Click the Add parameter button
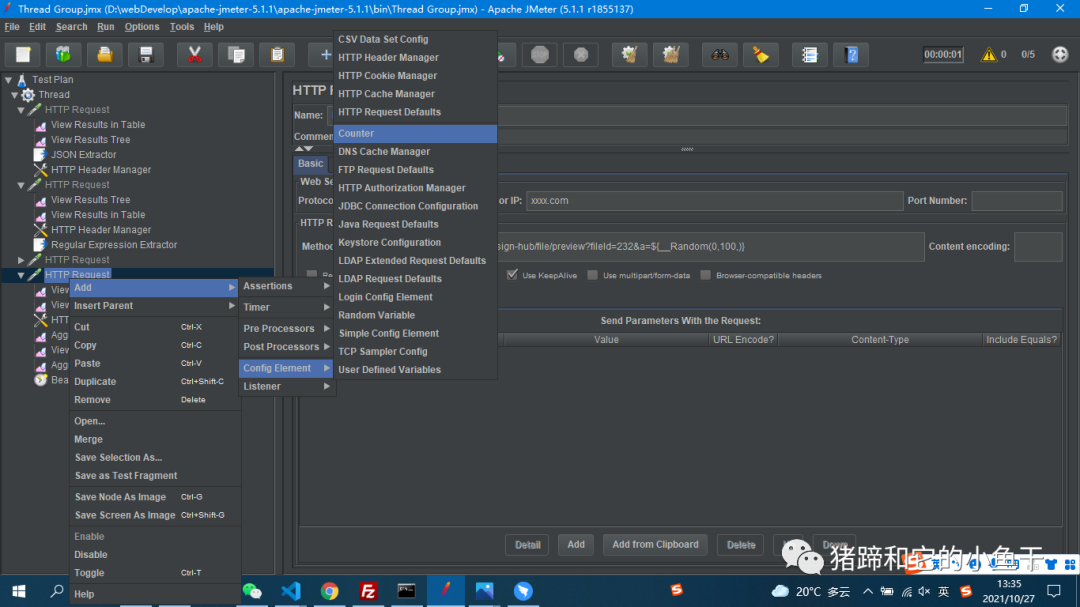Image resolution: width=1080 pixels, height=607 pixels. (576, 545)
